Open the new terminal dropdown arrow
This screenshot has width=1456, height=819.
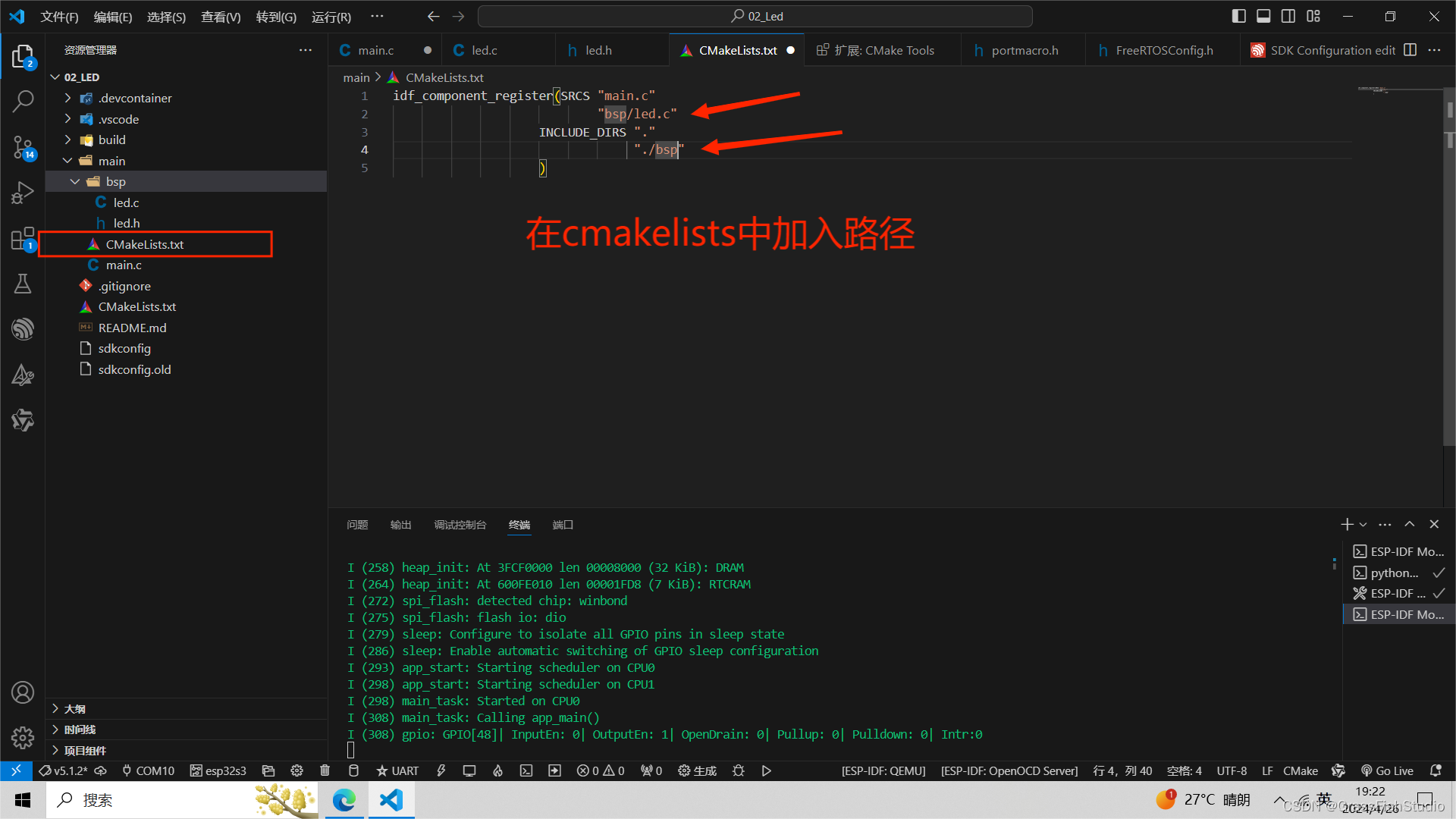pyautogui.click(x=1363, y=525)
